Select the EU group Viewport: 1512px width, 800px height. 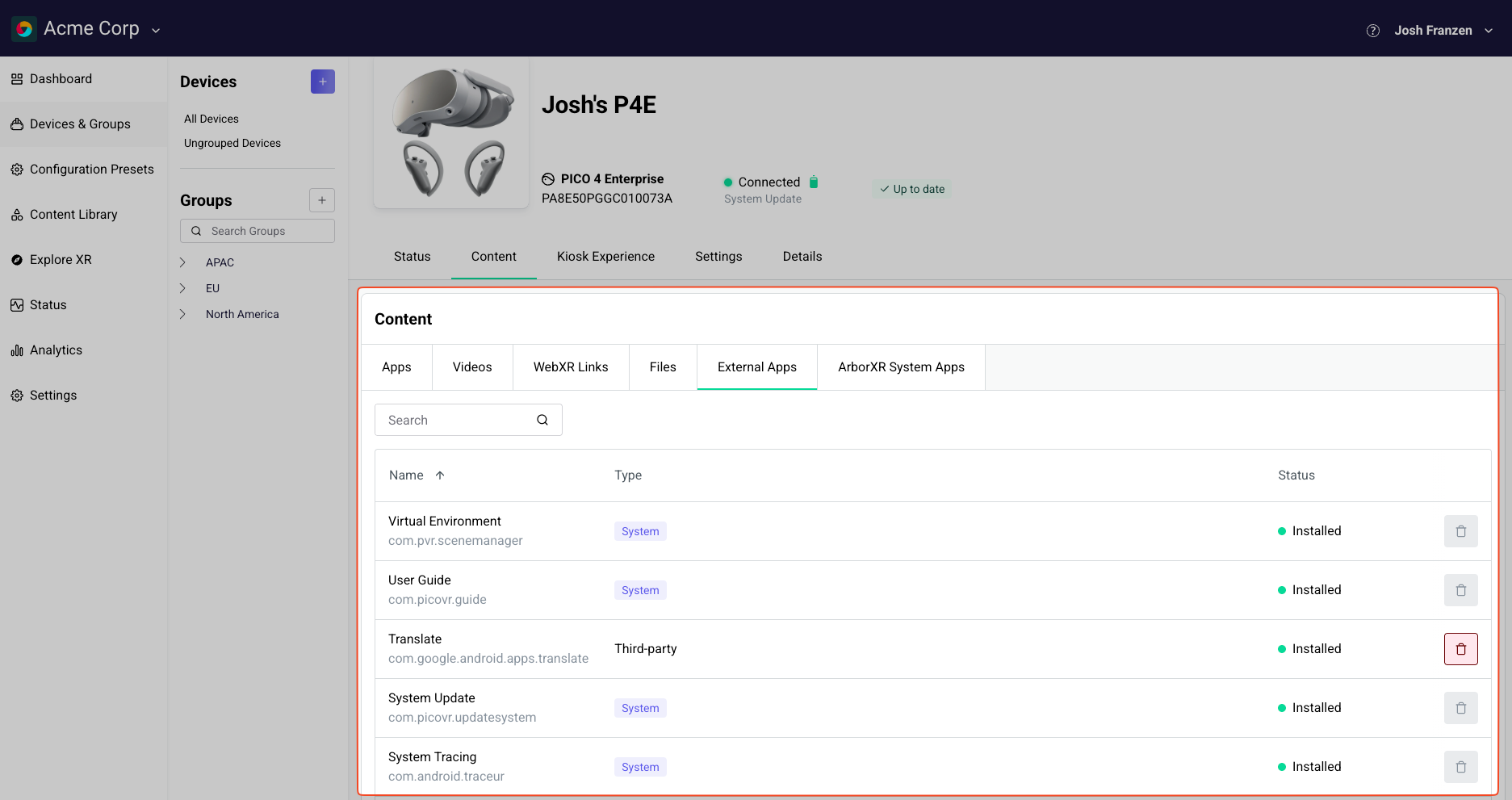(x=212, y=288)
